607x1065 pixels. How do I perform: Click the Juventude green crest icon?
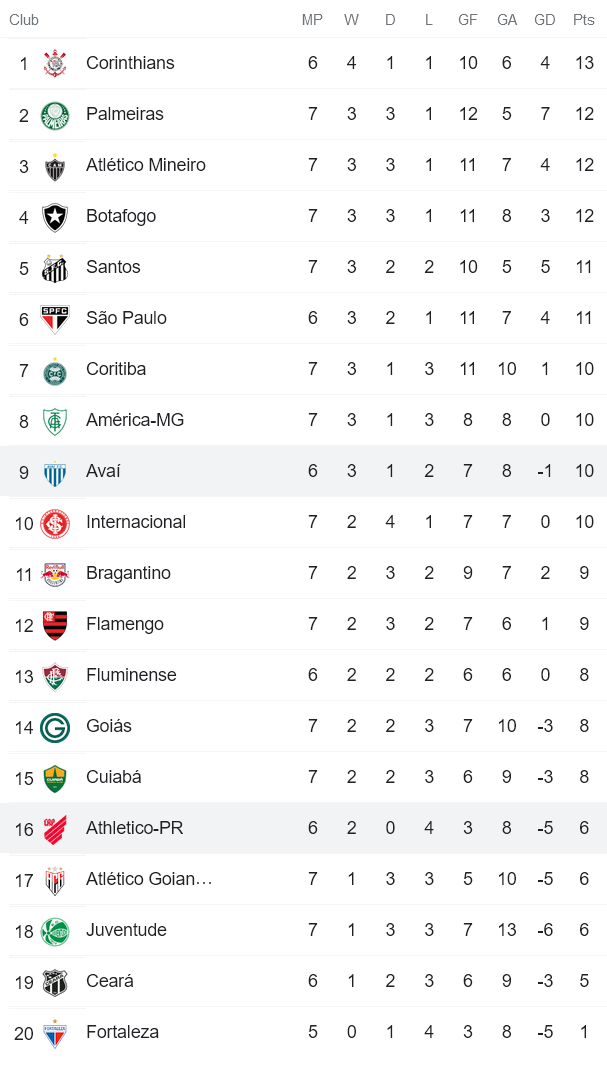[x=55, y=930]
